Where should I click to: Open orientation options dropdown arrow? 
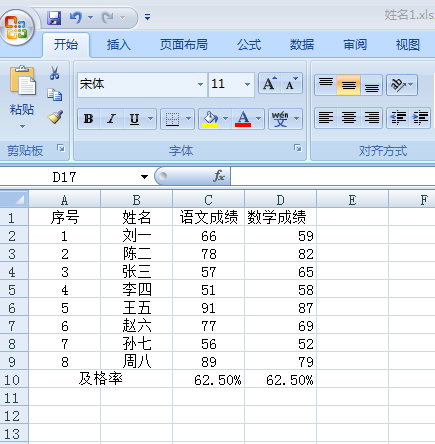pyautogui.click(x=411, y=85)
